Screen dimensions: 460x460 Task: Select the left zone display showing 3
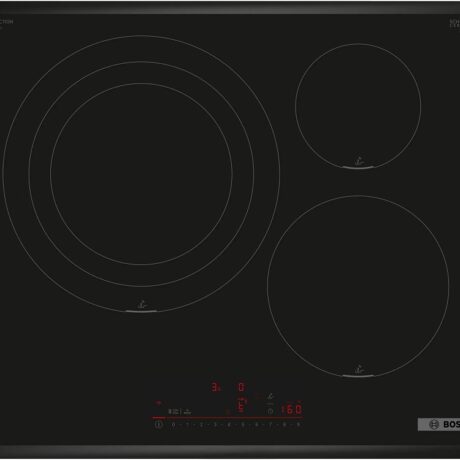[x=216, y=387]
